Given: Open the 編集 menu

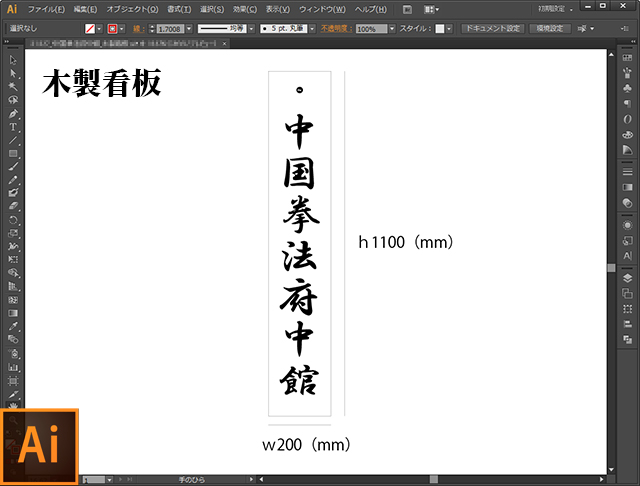Looking at the screenshot, I should pos(85,9).
